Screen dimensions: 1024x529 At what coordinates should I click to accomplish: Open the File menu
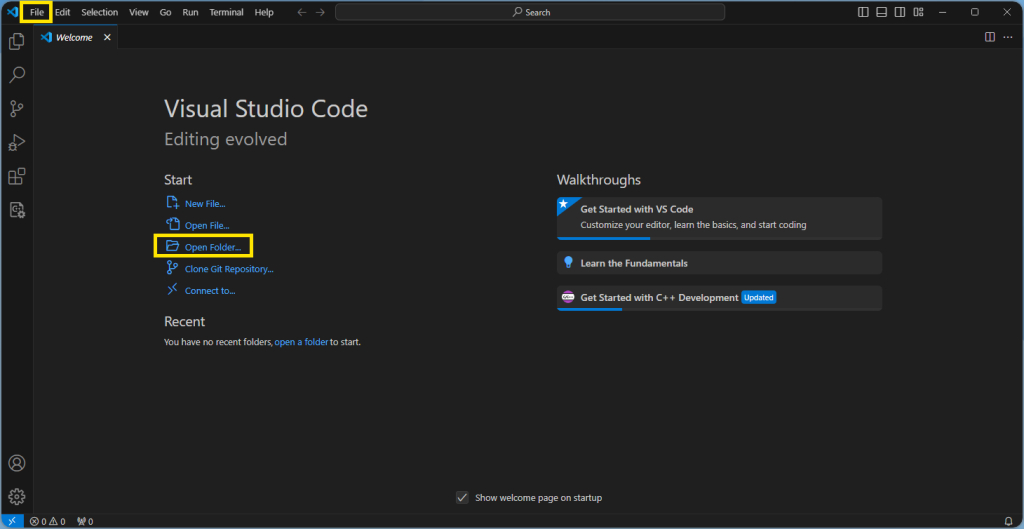coord(37,12)
